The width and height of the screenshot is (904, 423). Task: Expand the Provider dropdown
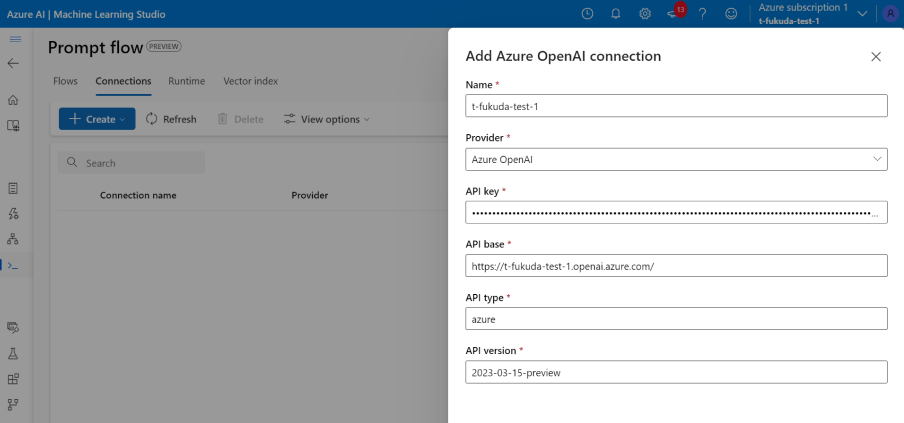(677, 159)
